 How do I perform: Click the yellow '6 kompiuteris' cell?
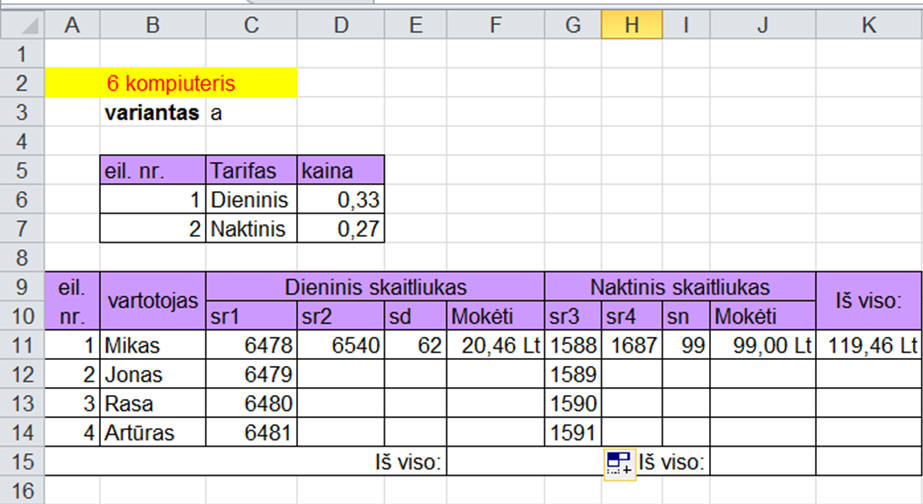[x=171, y=83]
